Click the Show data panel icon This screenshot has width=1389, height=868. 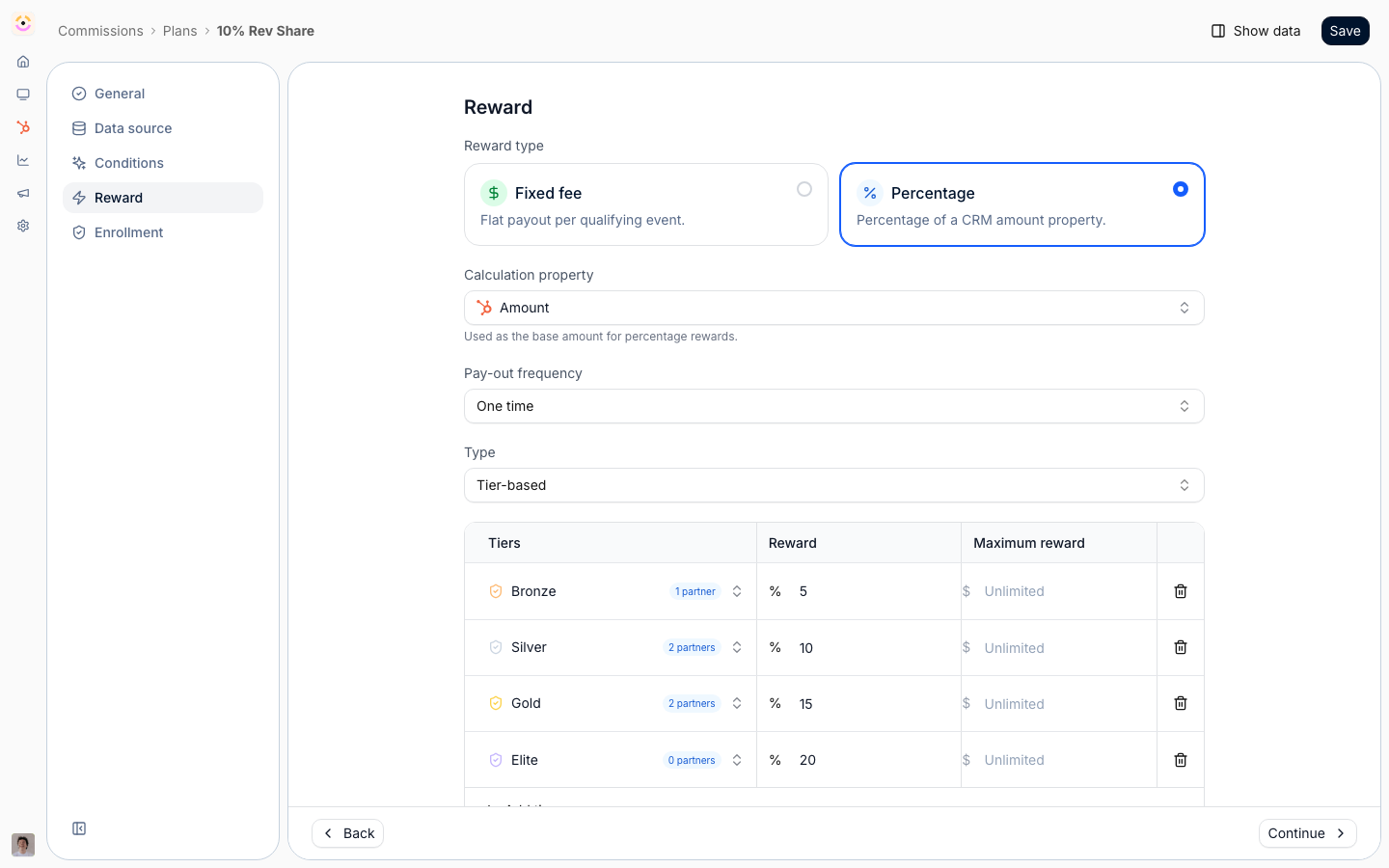(x=1218, y=31)
